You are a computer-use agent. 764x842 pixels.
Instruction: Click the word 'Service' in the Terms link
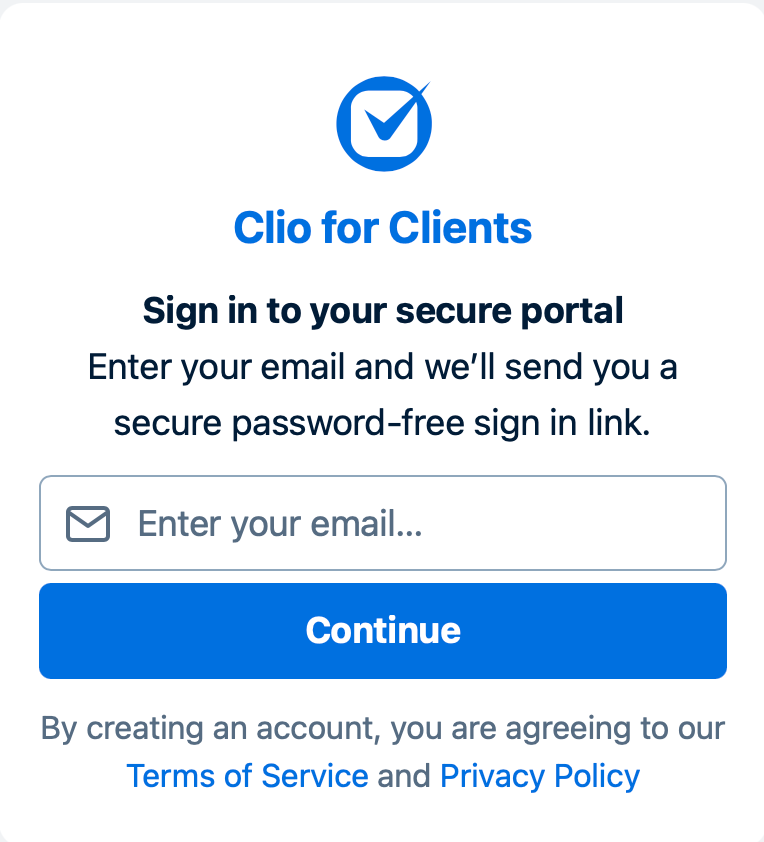tap(315, 776)
